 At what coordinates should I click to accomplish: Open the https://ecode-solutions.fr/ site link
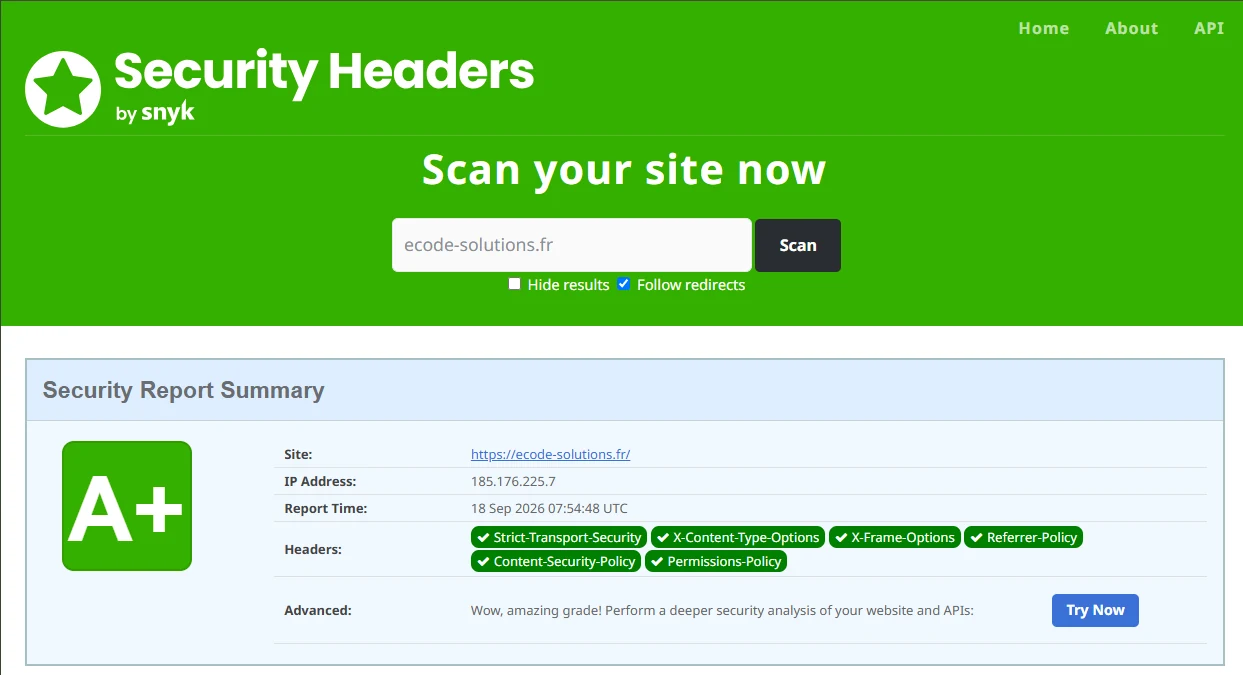550,454
